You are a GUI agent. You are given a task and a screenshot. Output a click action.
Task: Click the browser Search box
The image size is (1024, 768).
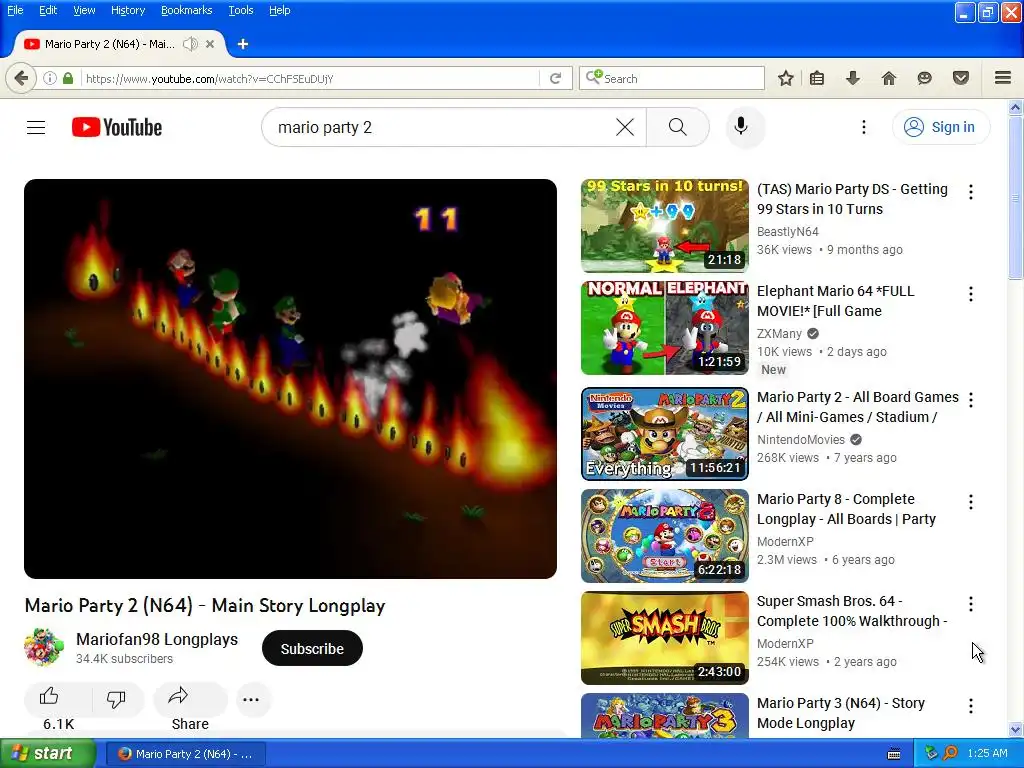671,78
